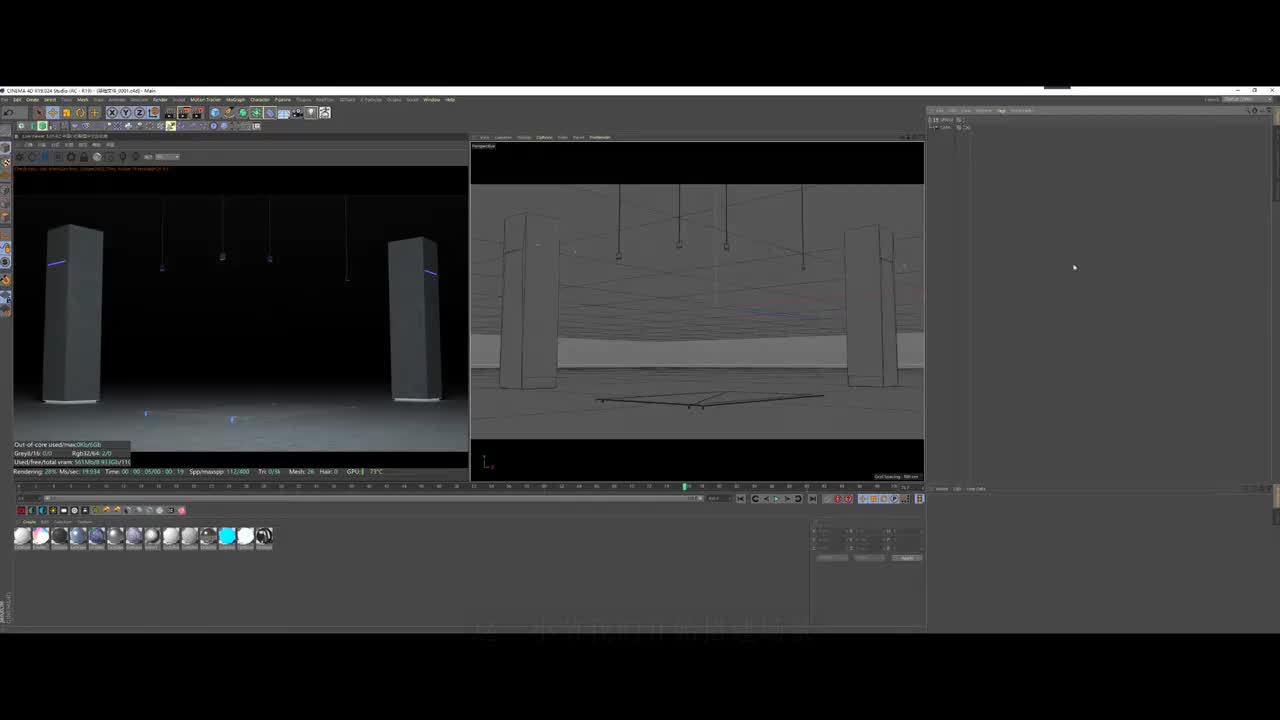Select the Spline Pen tool icon
The height and width of the screenshot is (720, 1280).
(x=229, y=112)
